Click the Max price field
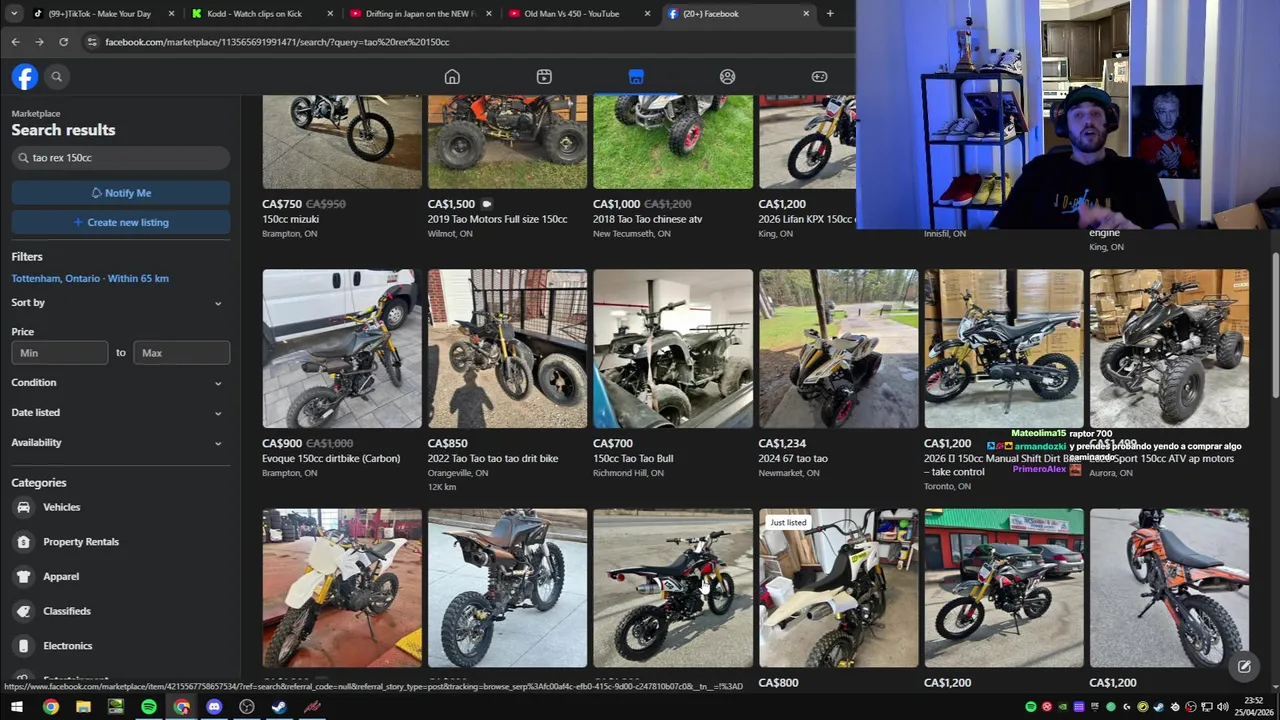The width and height of the screenshot is (1280, 720). [x=182, y=353]
